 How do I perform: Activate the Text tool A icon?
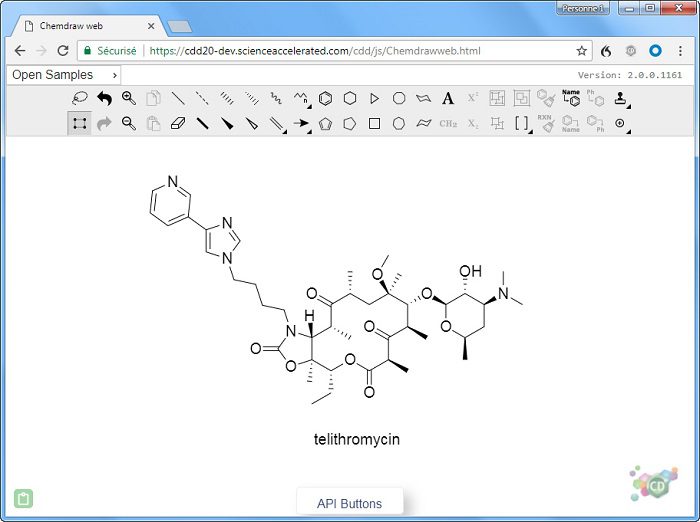pyautogui.click(x=448, y=98)
